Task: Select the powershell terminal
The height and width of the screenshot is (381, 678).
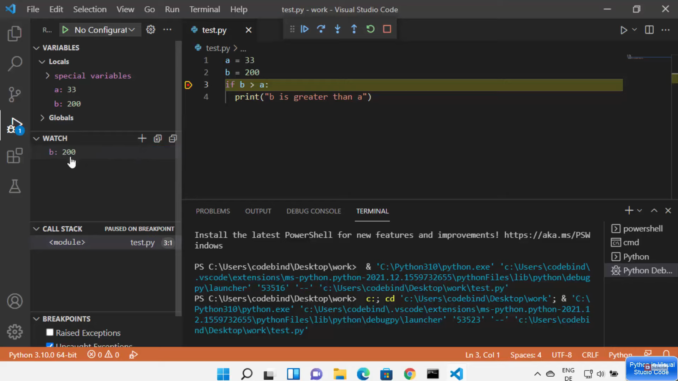Action: coord(641,228)
